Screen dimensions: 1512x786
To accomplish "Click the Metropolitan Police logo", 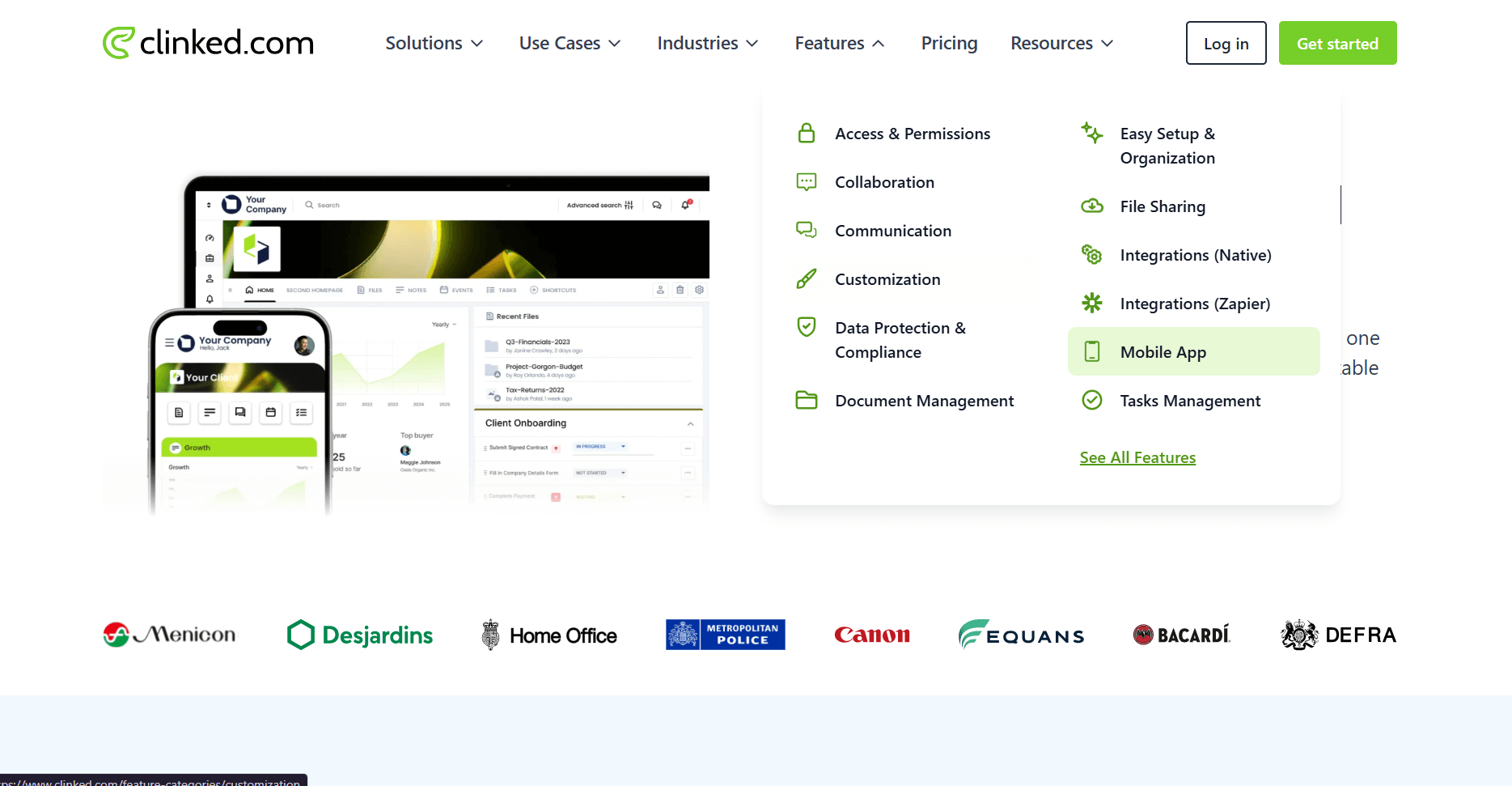I will pos(725,635).
